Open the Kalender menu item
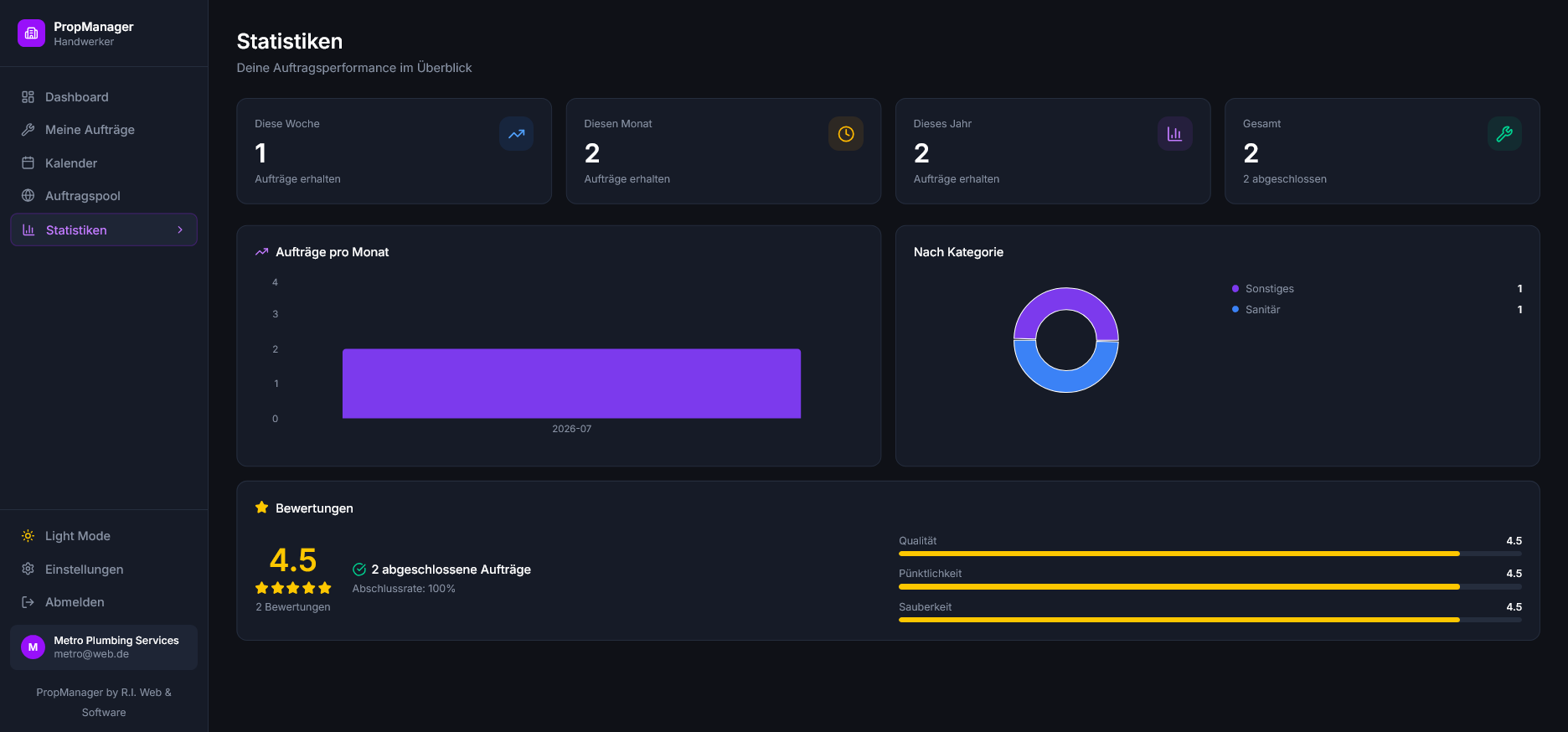The width and height of the screenshot is (1568, 732). point(104,163)
